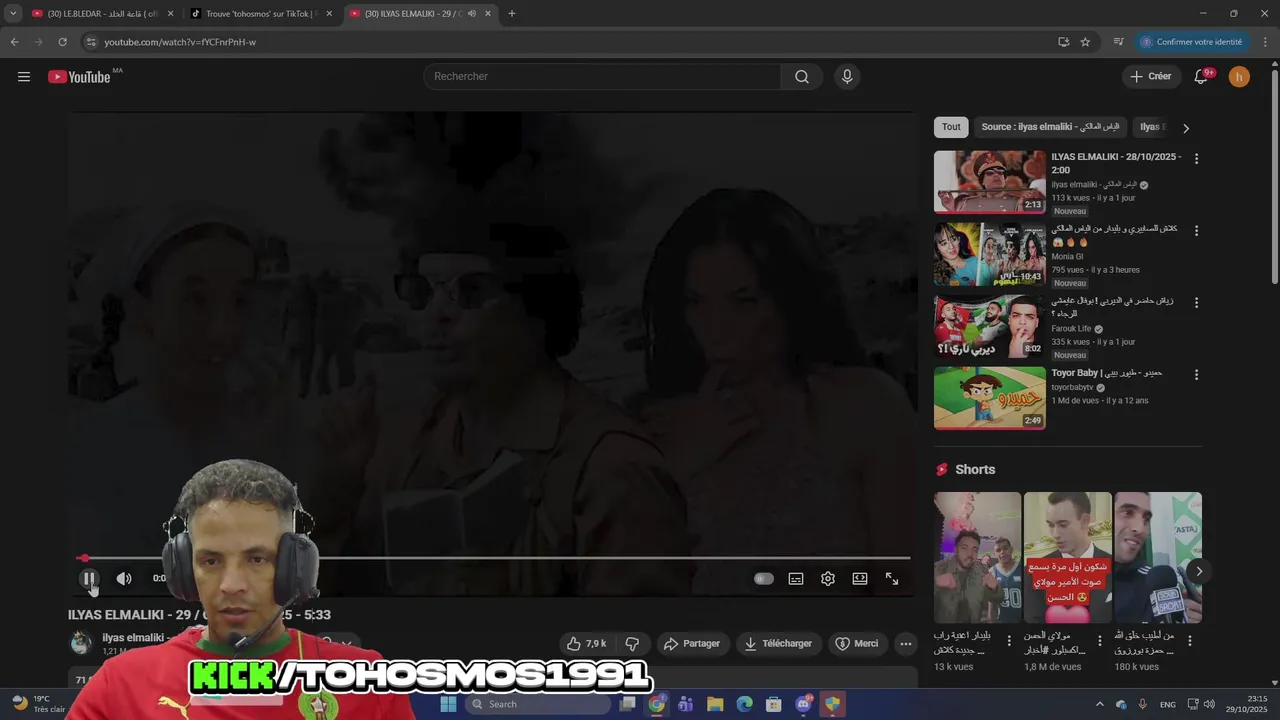The height and width of the screenshot is (720, 1280).
Task: Show next Shorts with the arrow
Action: 1199,572
